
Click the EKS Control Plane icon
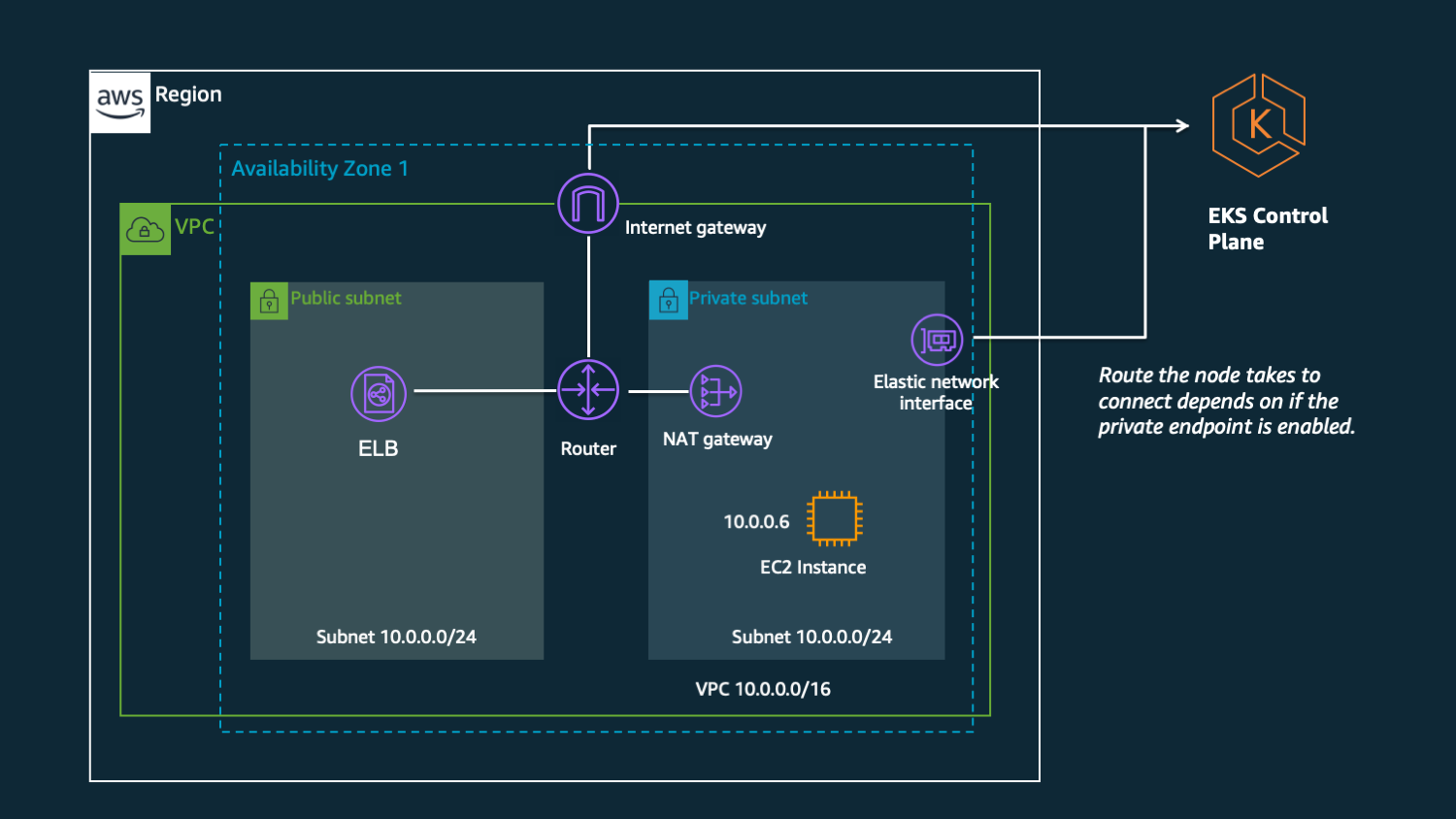(x=1259, y=125)
